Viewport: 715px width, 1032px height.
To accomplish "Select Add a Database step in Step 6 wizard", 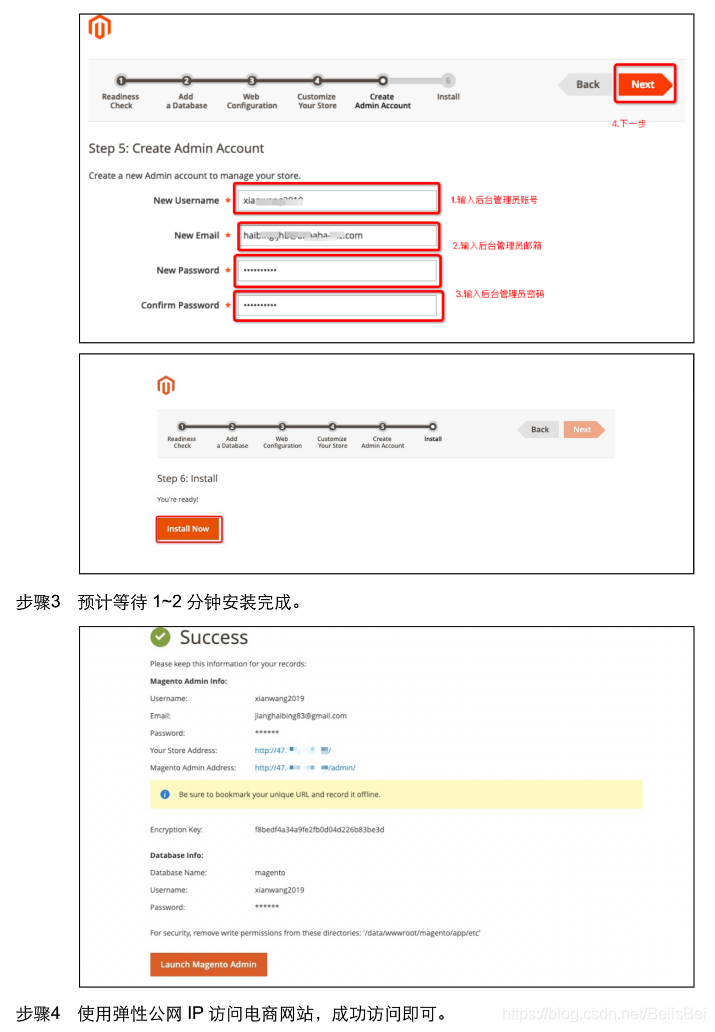I will (232, 436).
